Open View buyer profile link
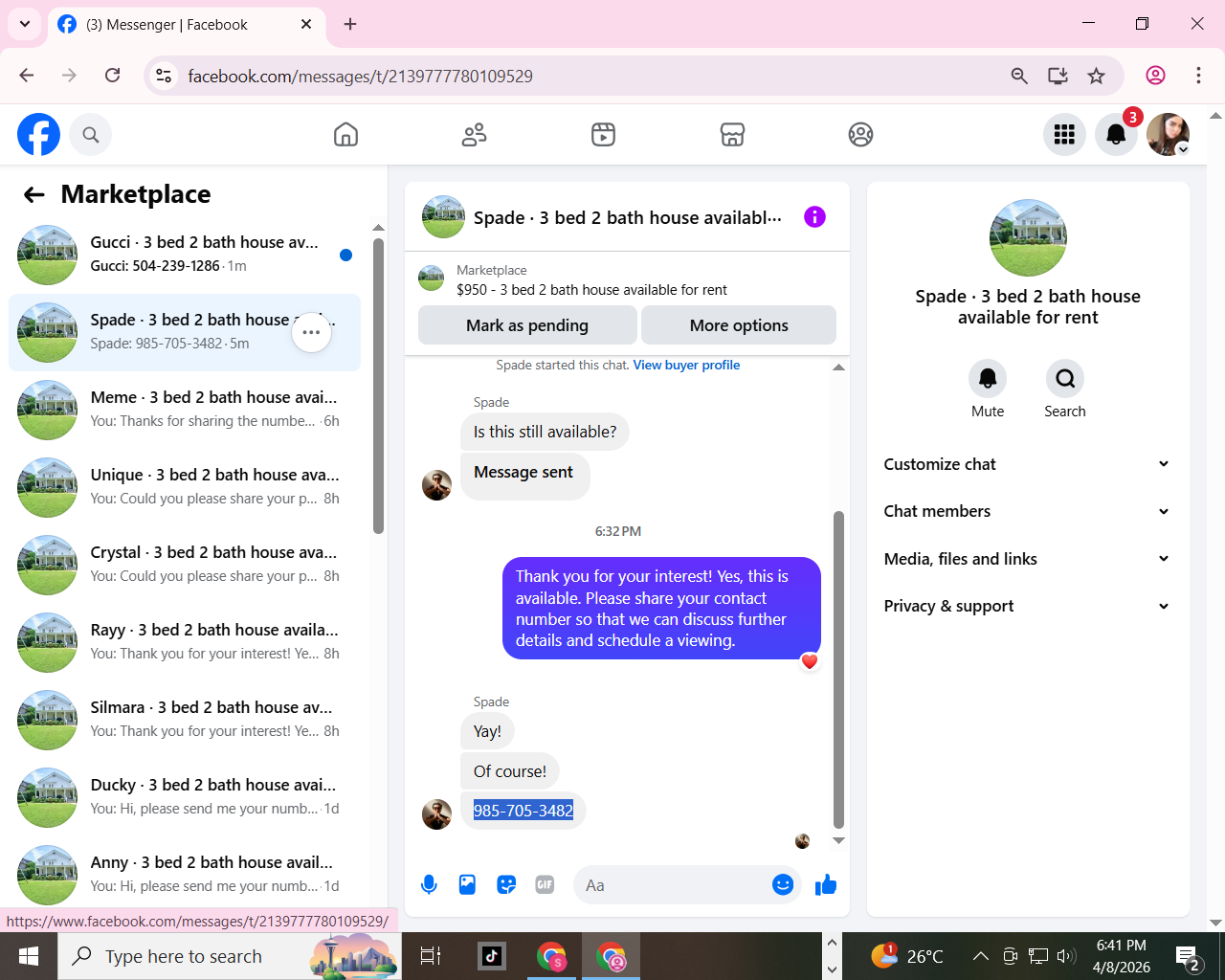The width and height of the screenshot is (1225, 980). click(686, 366)
